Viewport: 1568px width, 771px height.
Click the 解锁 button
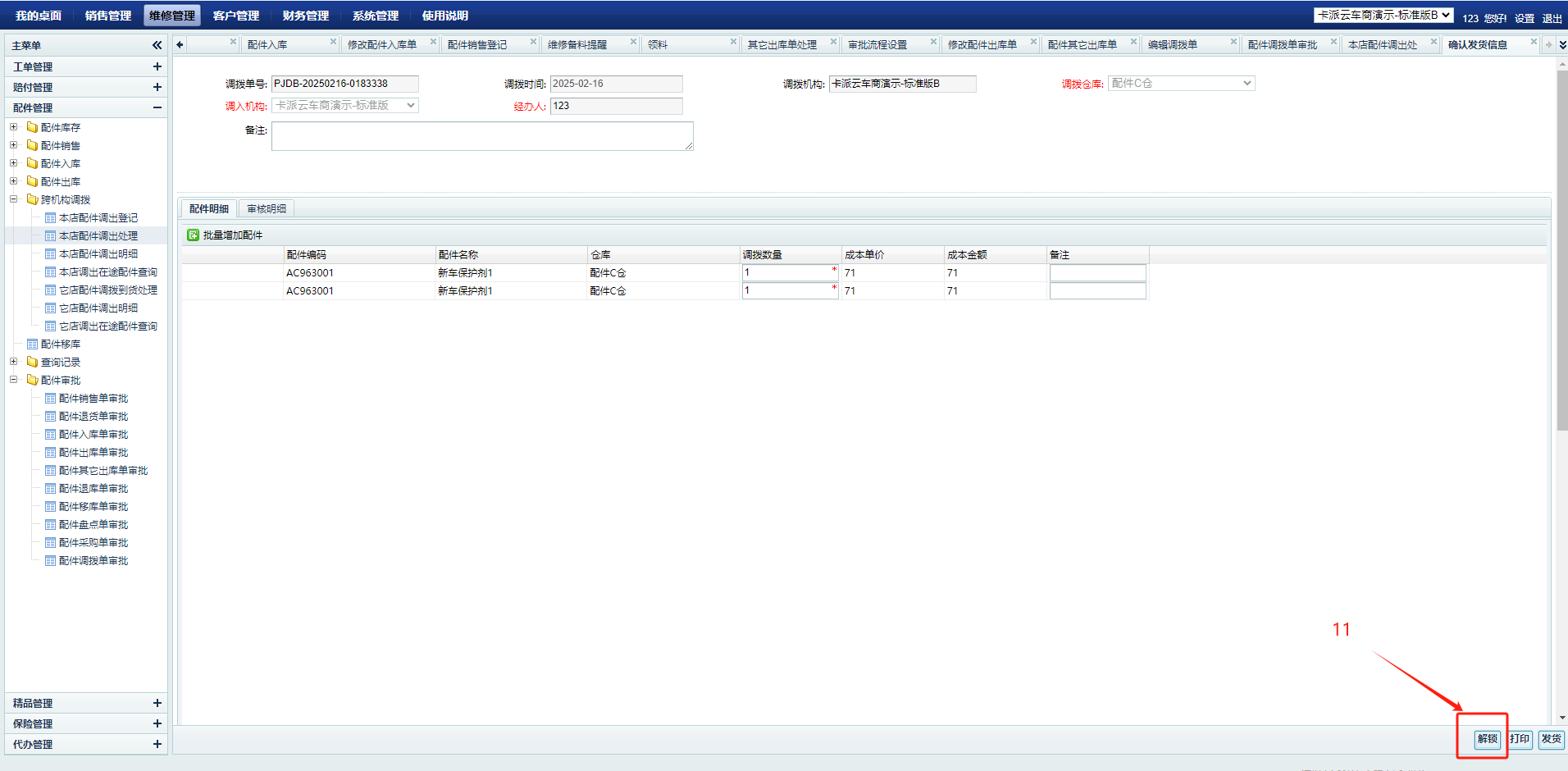(x=1487, y=739)
